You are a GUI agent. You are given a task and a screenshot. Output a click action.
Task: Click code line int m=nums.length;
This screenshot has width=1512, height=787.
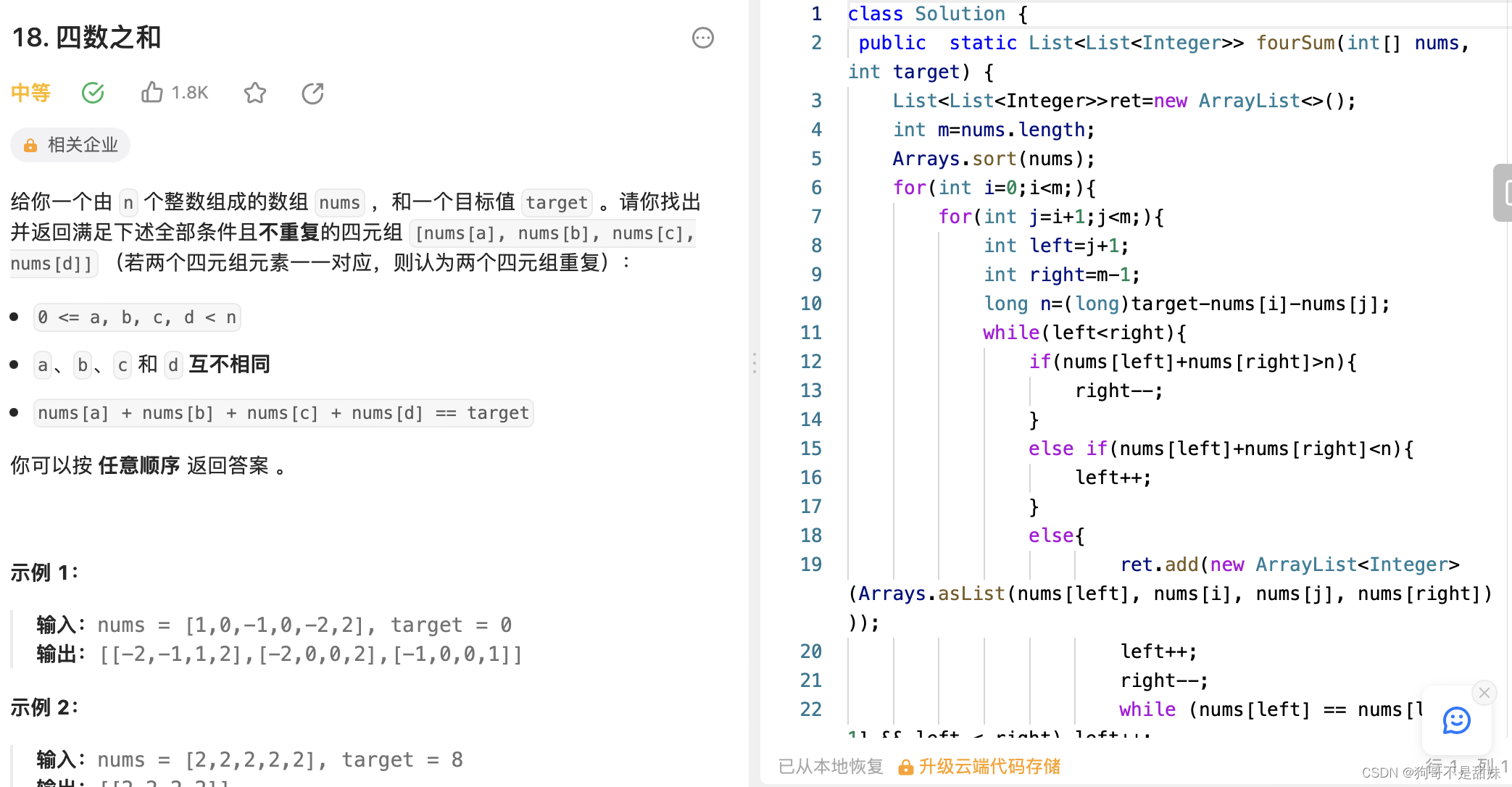pos(994,130)
